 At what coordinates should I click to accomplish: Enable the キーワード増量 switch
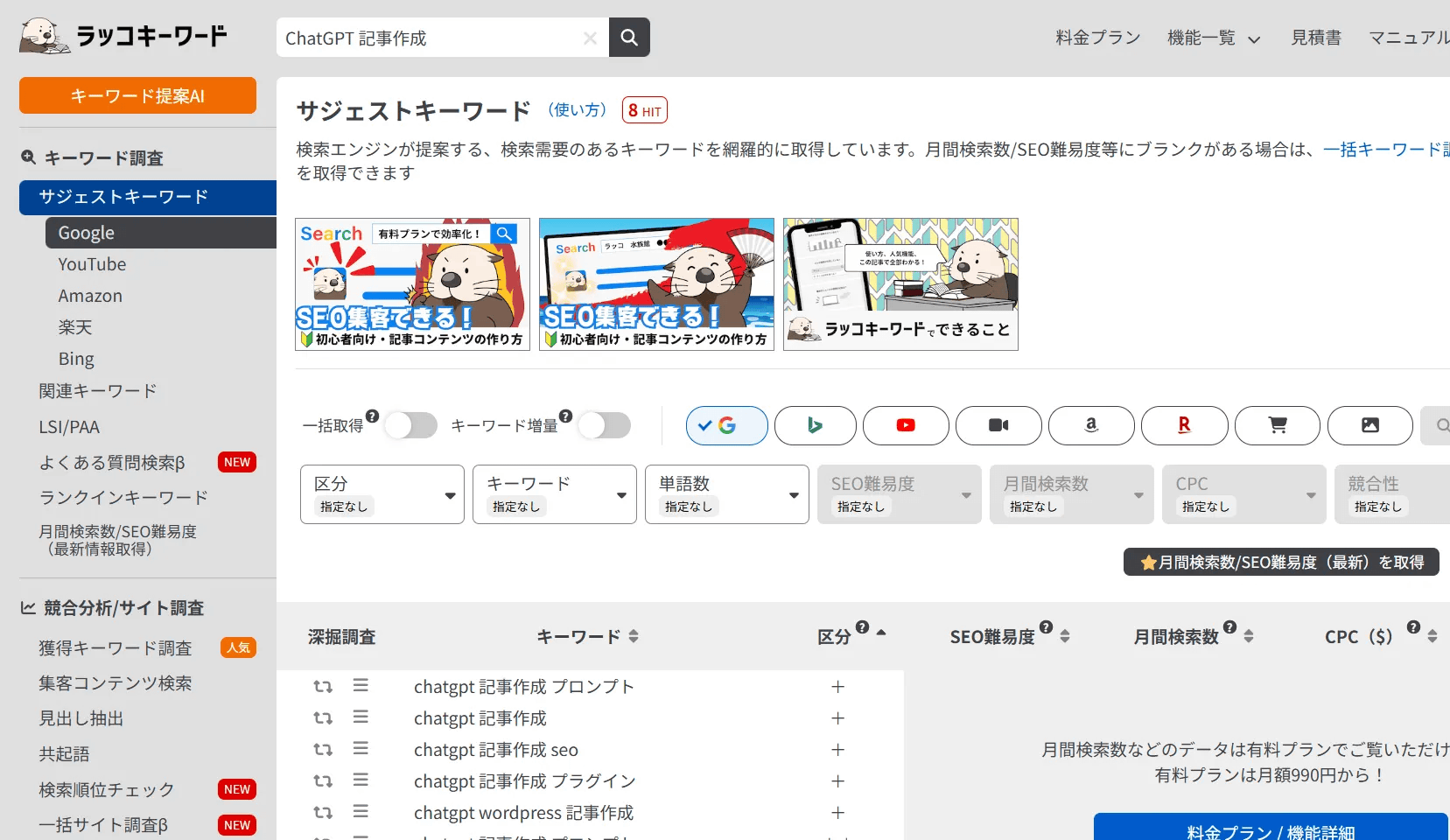604,425
